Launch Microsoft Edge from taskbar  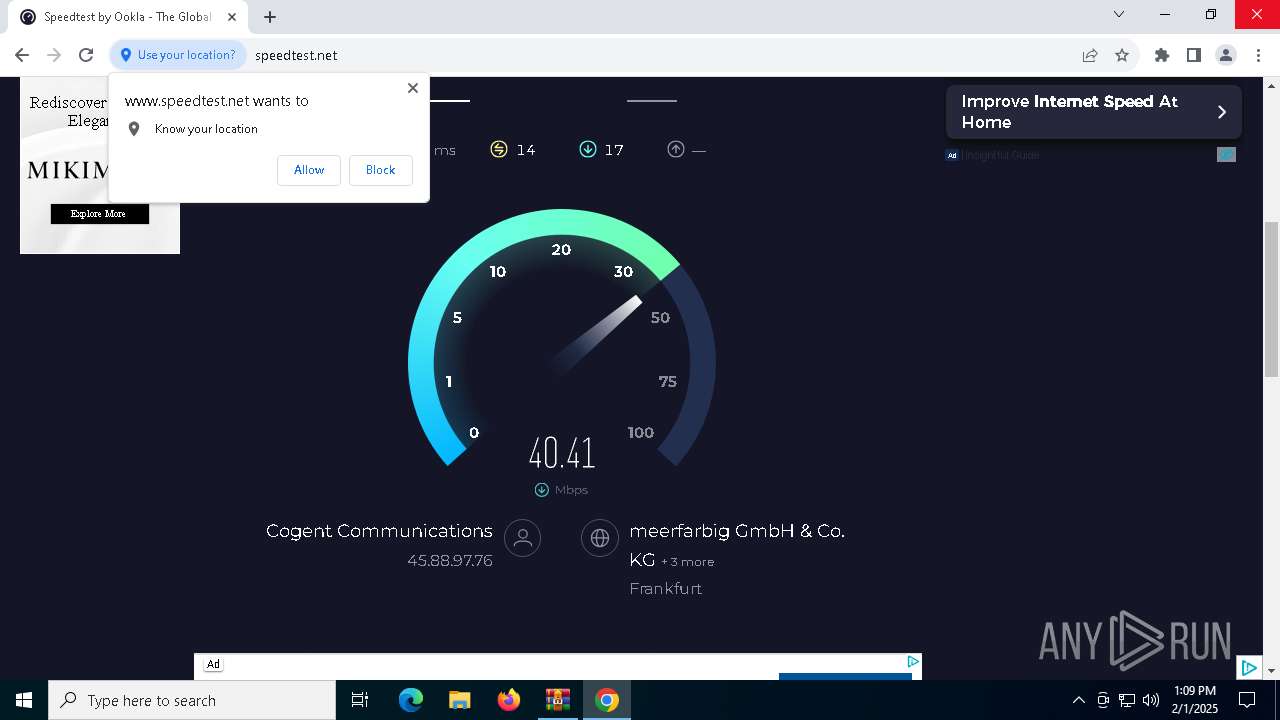point(411,700)
